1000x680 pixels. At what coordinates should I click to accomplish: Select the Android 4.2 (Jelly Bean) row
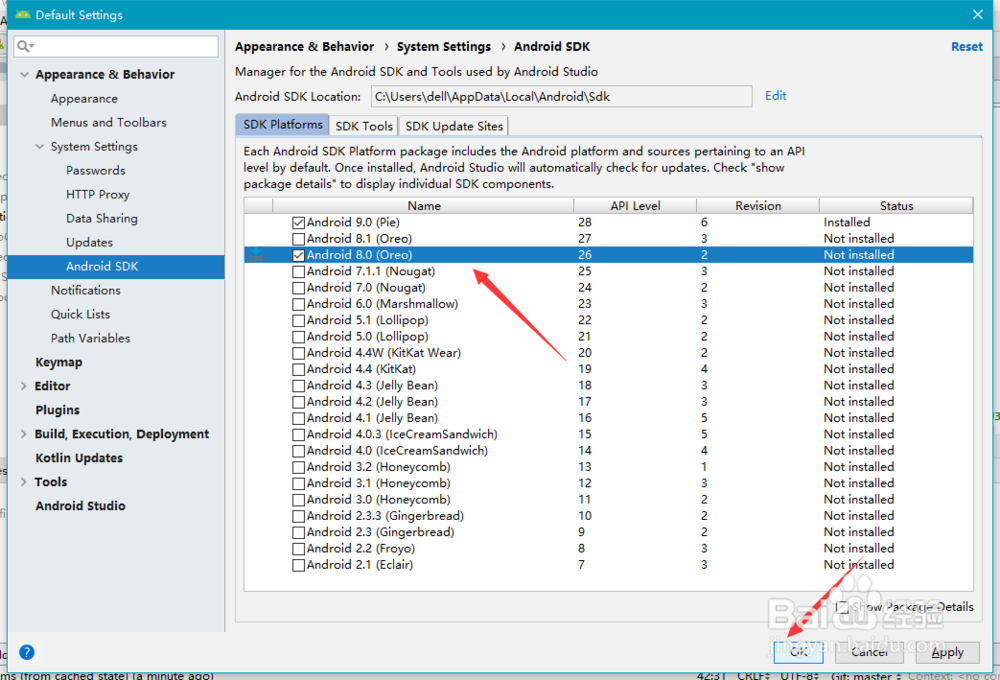[x=608, y=402]
